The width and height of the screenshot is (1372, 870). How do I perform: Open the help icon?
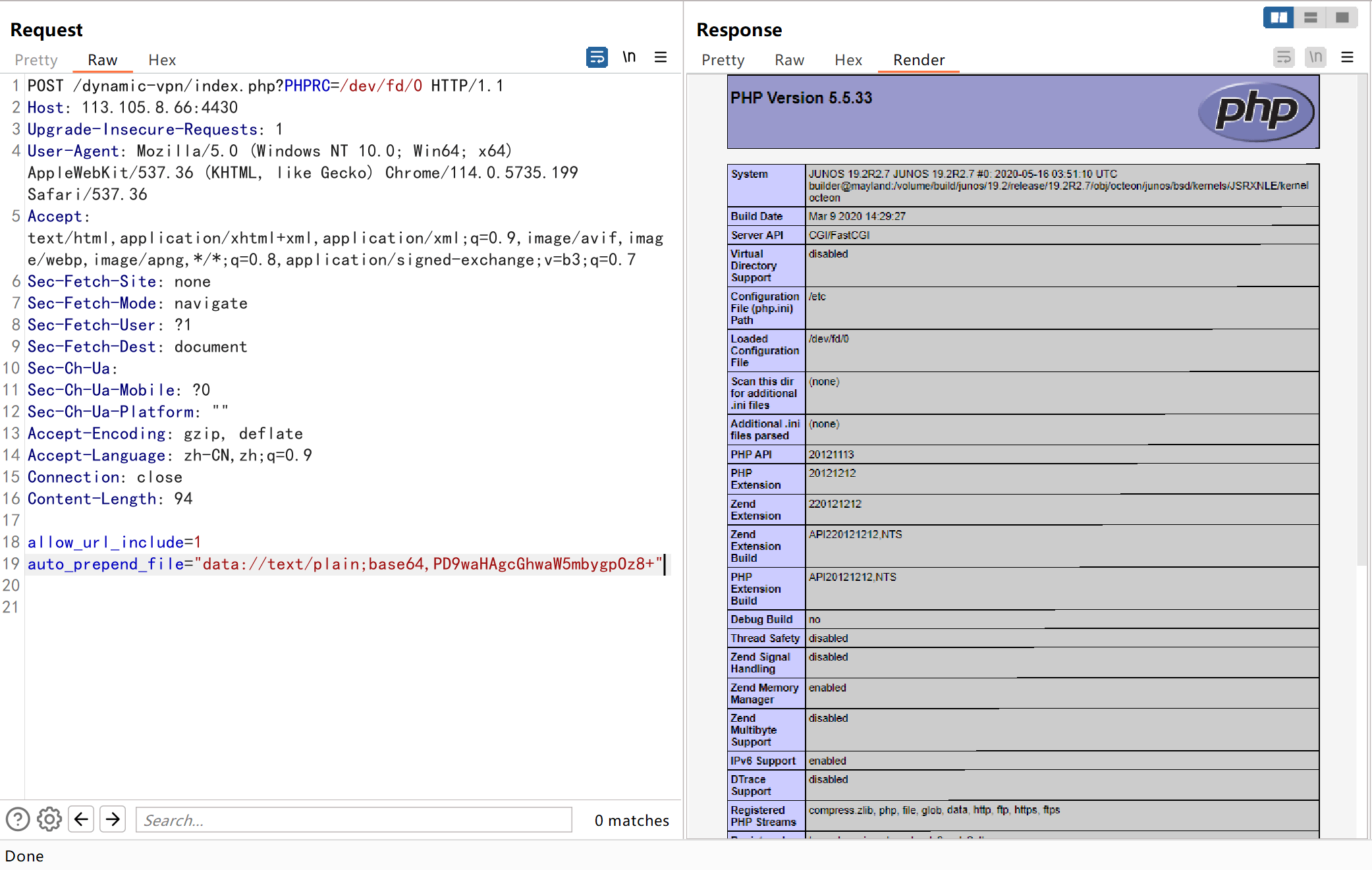click(x=18, y=819)
